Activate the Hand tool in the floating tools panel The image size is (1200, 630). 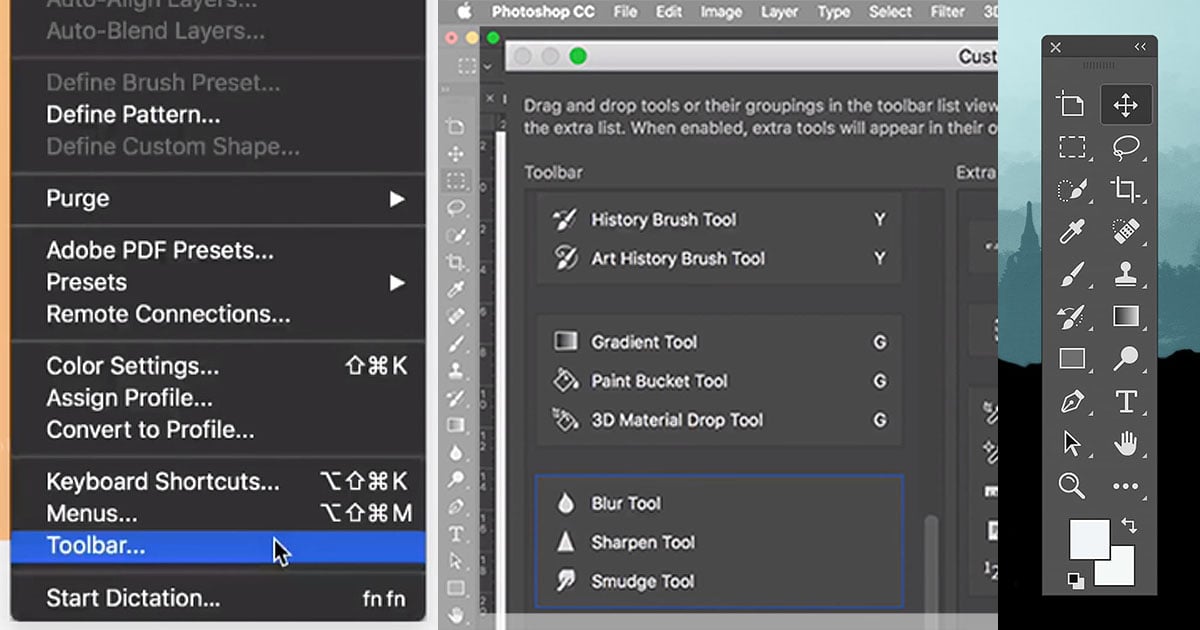tap(1126, 443)
